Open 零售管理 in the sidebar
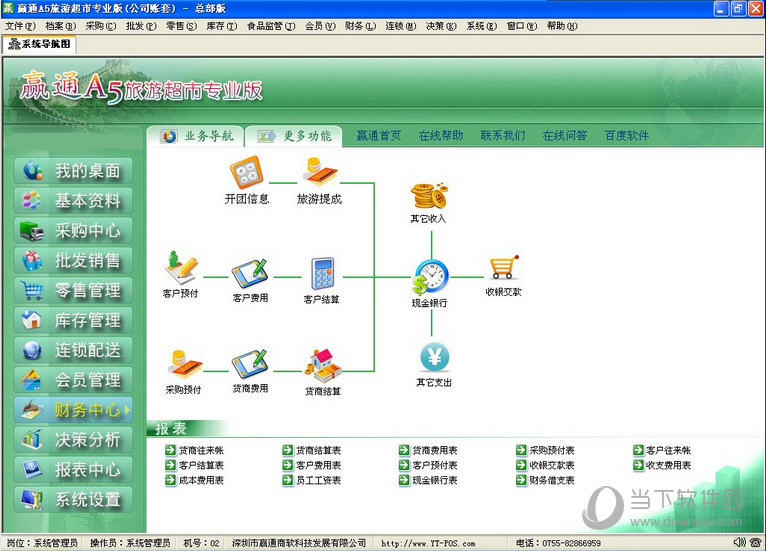 coord(73,290)
